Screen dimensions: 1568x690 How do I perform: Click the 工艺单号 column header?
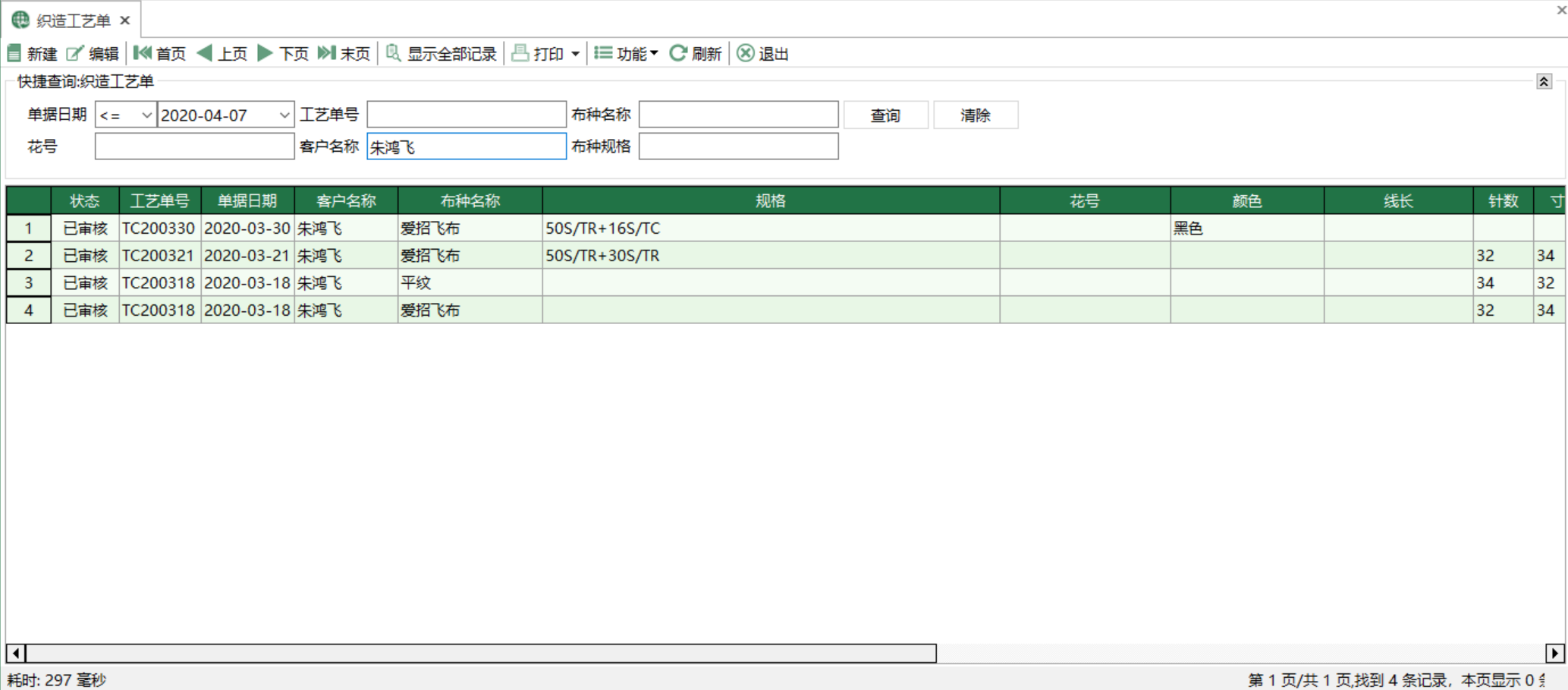(x=160, y=200)
